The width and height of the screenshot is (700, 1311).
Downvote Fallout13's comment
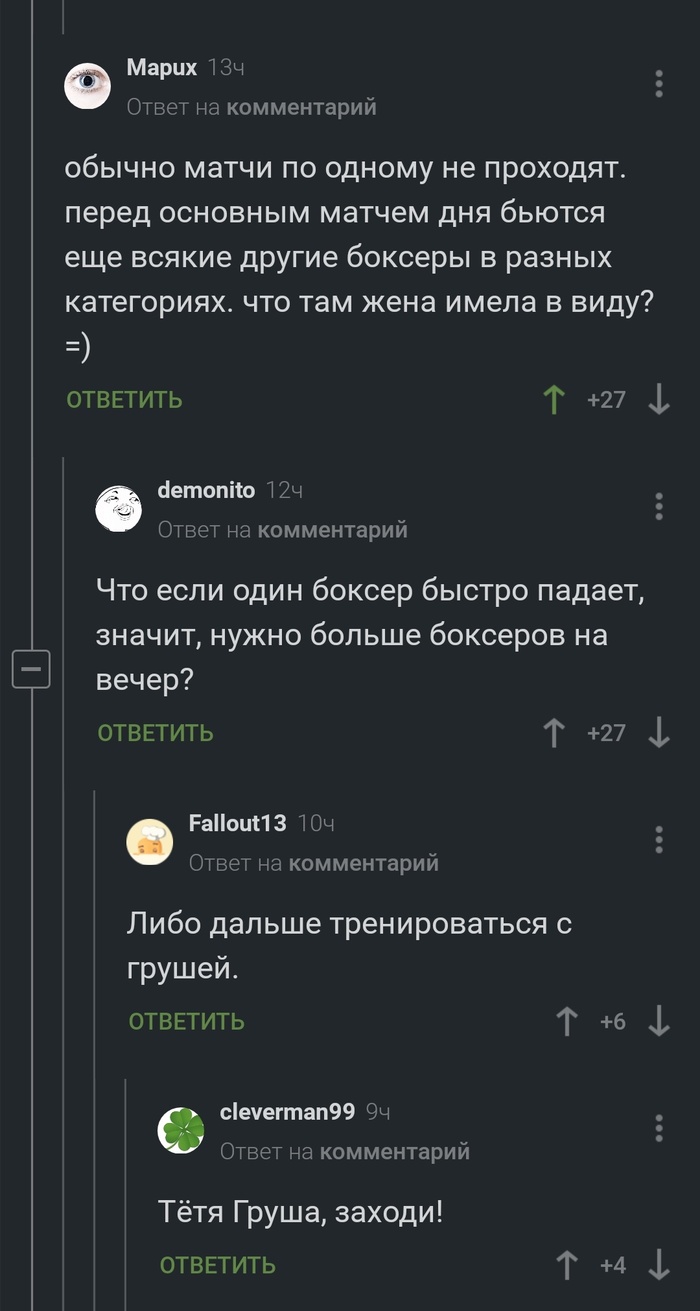click(657, 1022)
